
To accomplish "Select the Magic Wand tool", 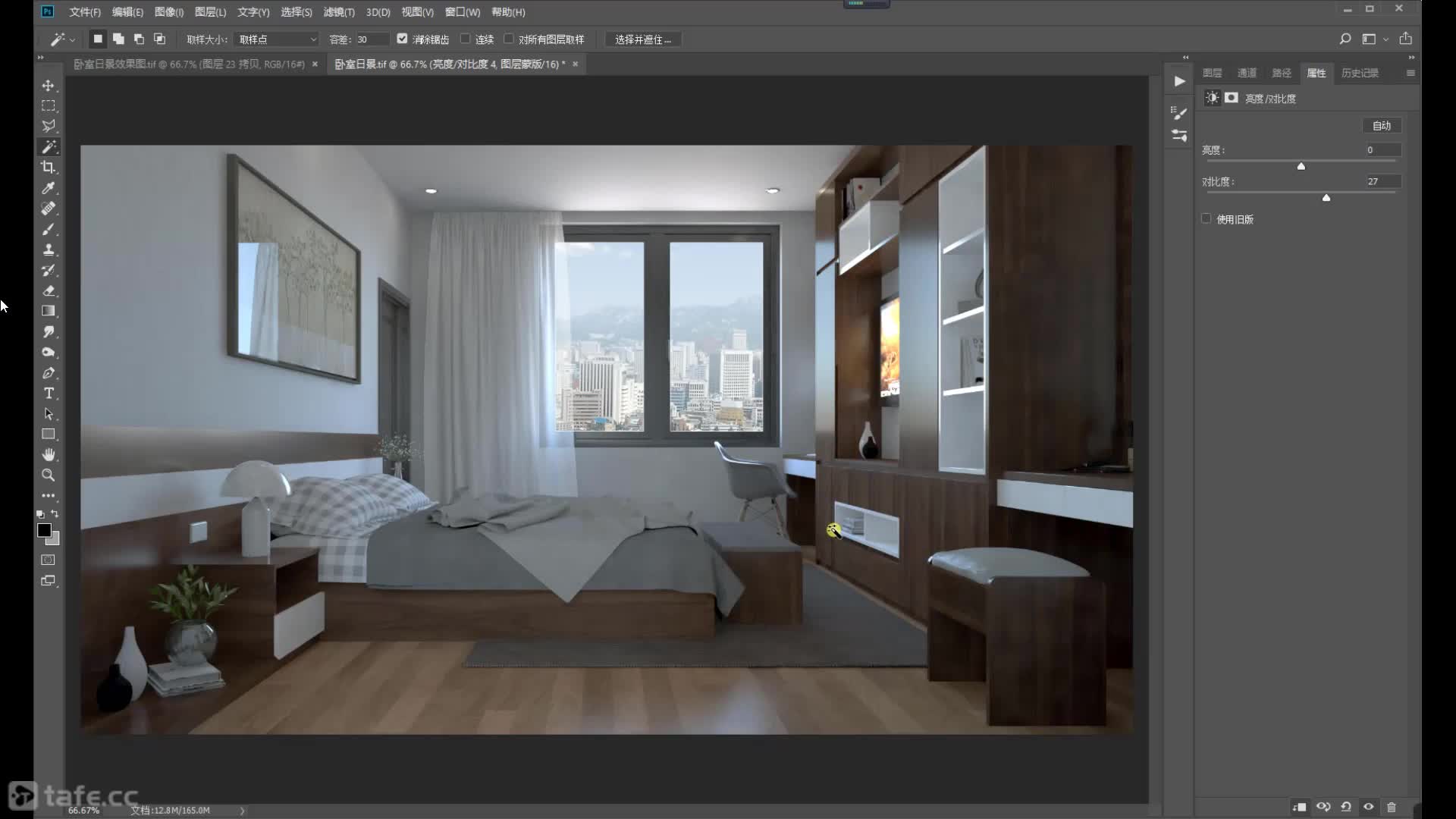I will pyautogui.click(x=48, y=147).
